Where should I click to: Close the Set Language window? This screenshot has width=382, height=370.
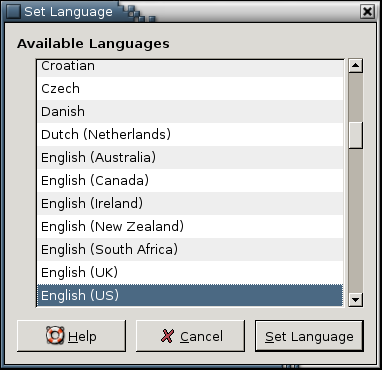pos(367,12)
